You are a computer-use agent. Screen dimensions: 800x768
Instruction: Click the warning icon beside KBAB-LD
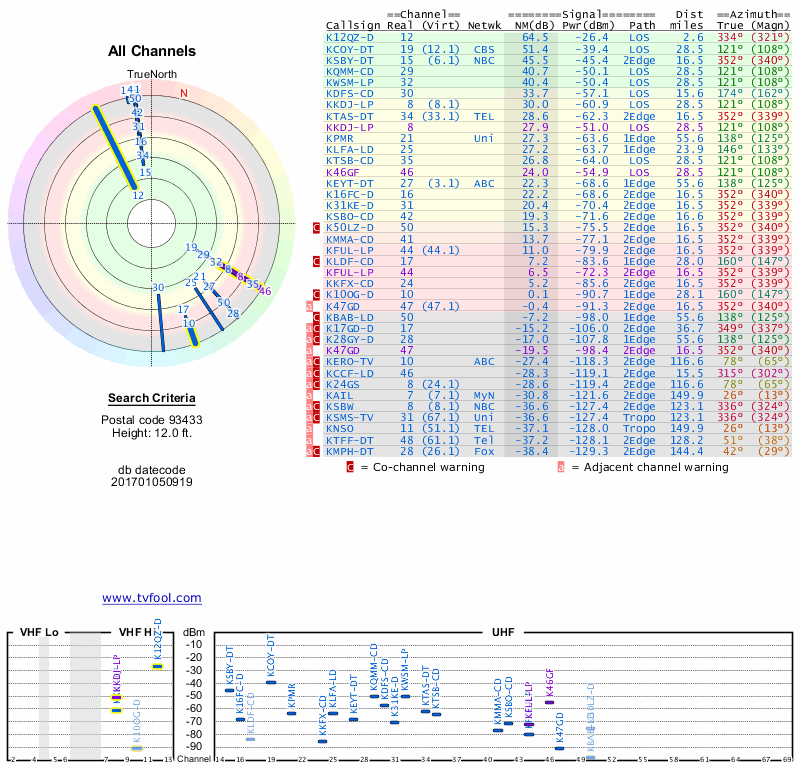(x=316, y=316)
